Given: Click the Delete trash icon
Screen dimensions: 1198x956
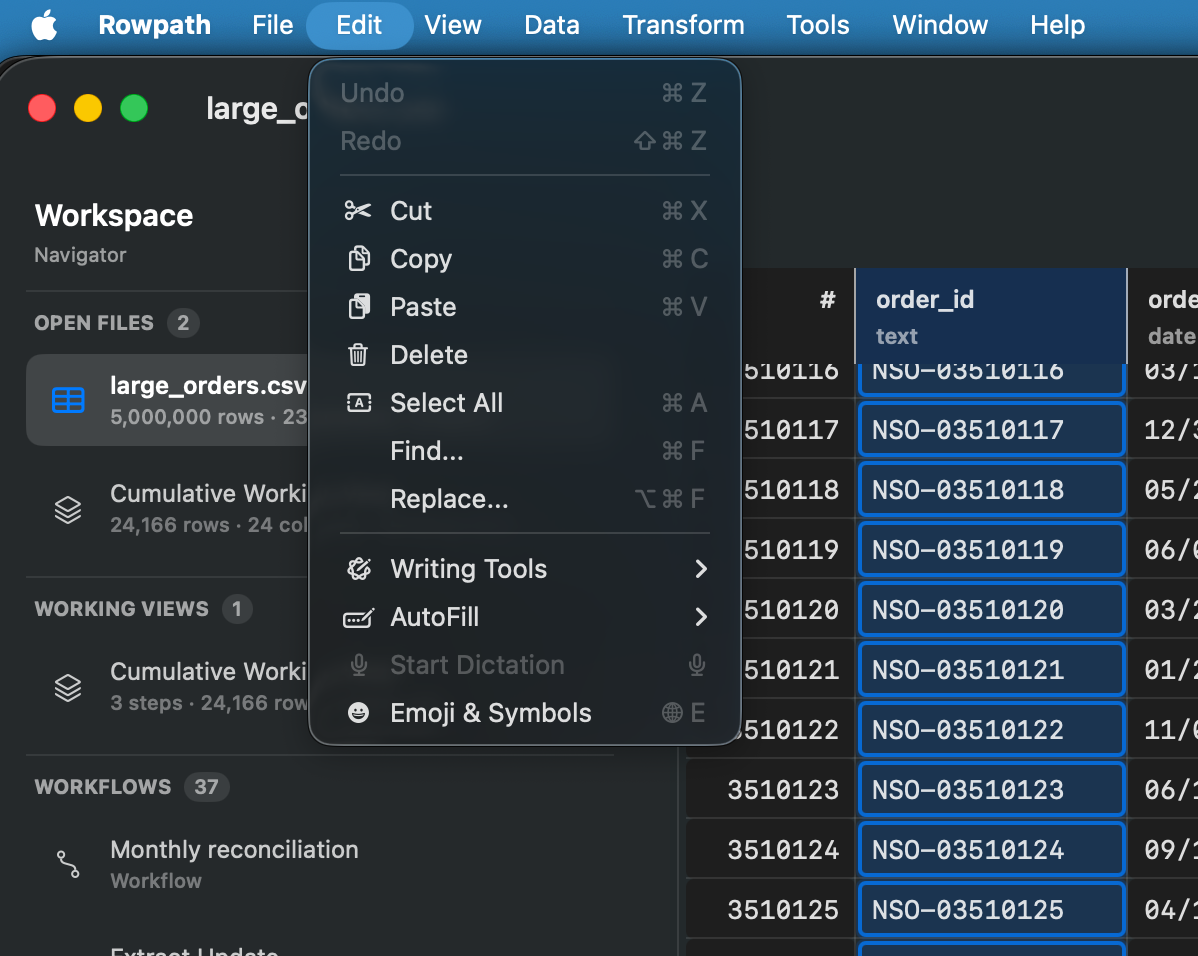Looking at the screenshot, I should tap(358, 355).
